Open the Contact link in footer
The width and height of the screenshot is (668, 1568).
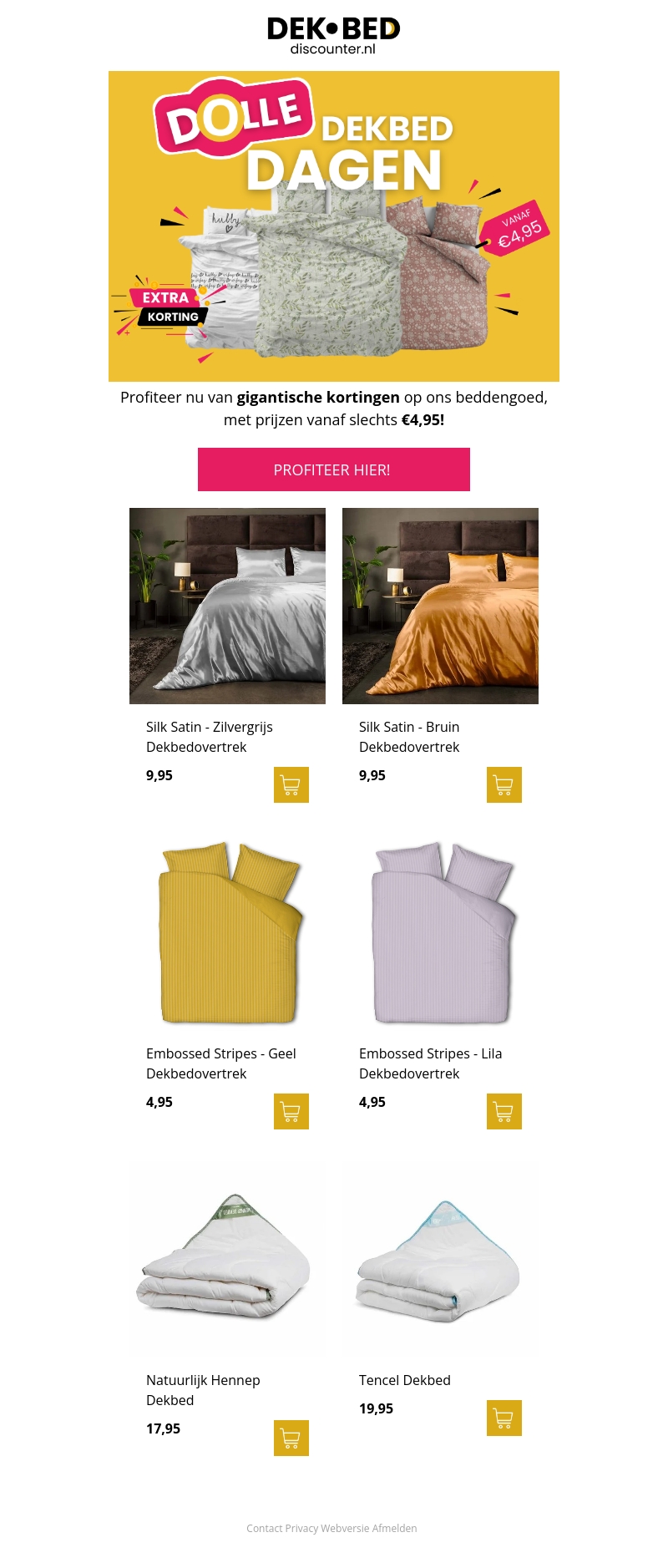pyautogui.click(x=264, y=1528)
